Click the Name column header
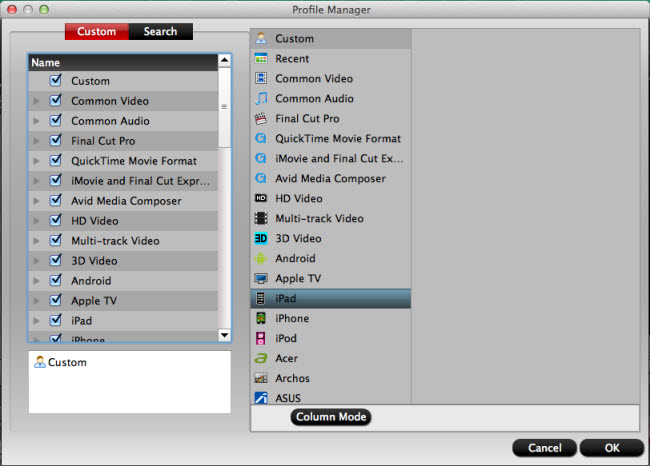Viewport: 650px width, 466px height. (x=123, y=63)
